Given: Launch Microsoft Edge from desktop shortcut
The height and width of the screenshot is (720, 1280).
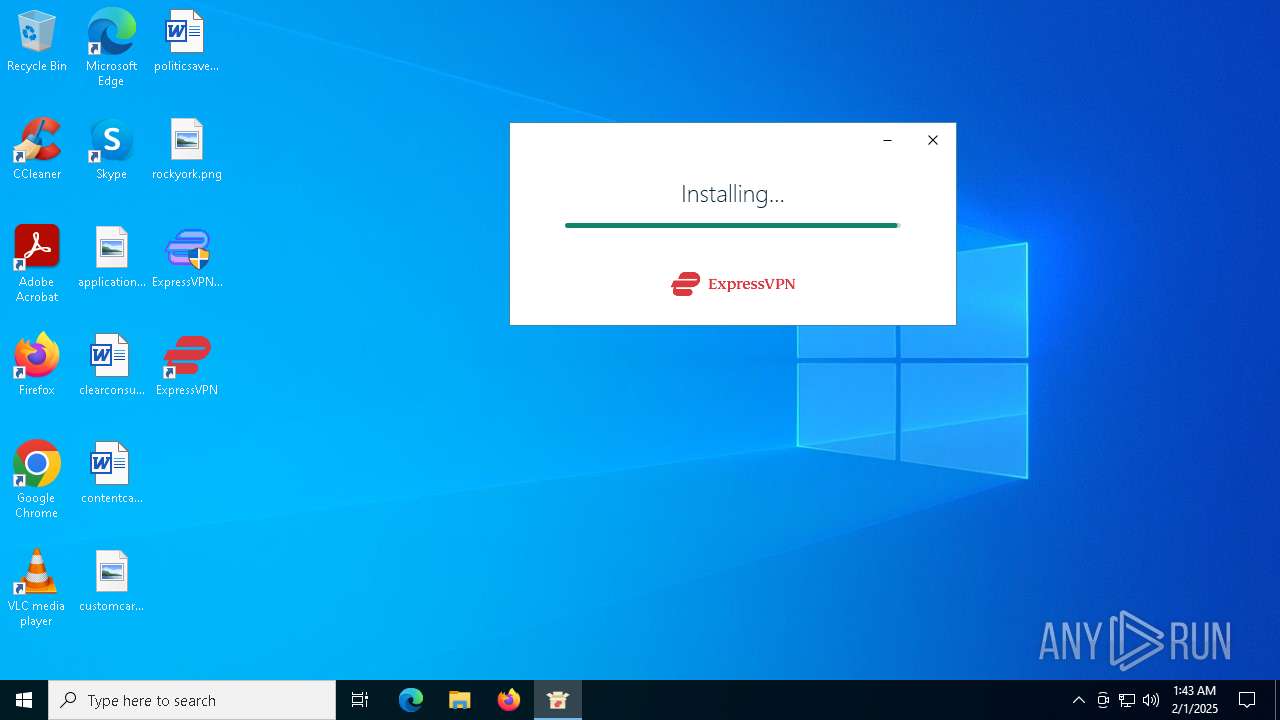Looking at the screenshot, I should 111,48.
